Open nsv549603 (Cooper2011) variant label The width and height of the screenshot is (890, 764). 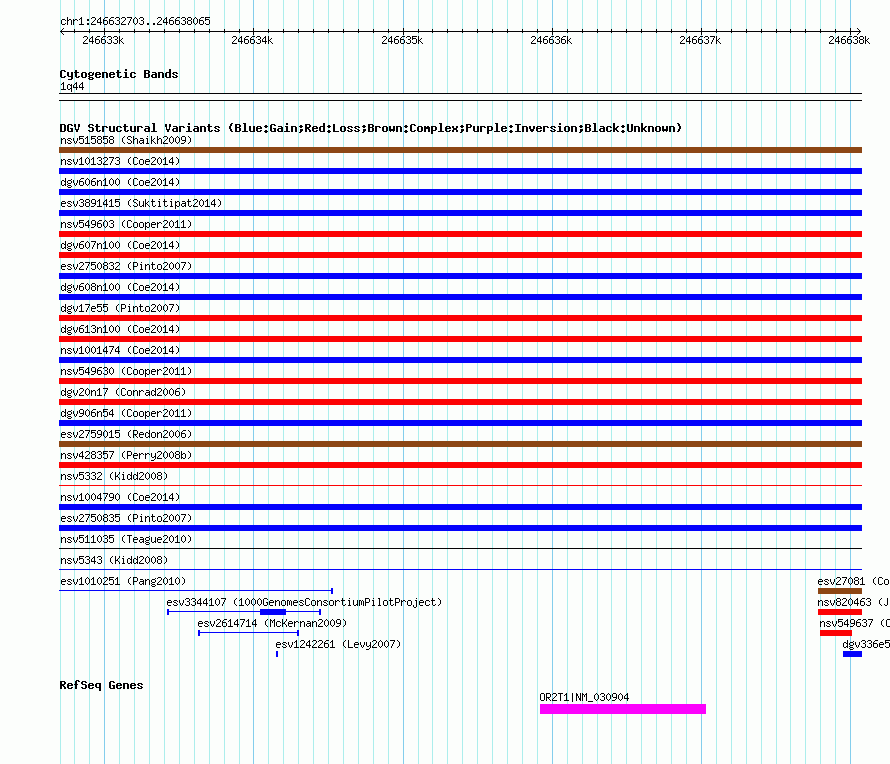[126, 224]
